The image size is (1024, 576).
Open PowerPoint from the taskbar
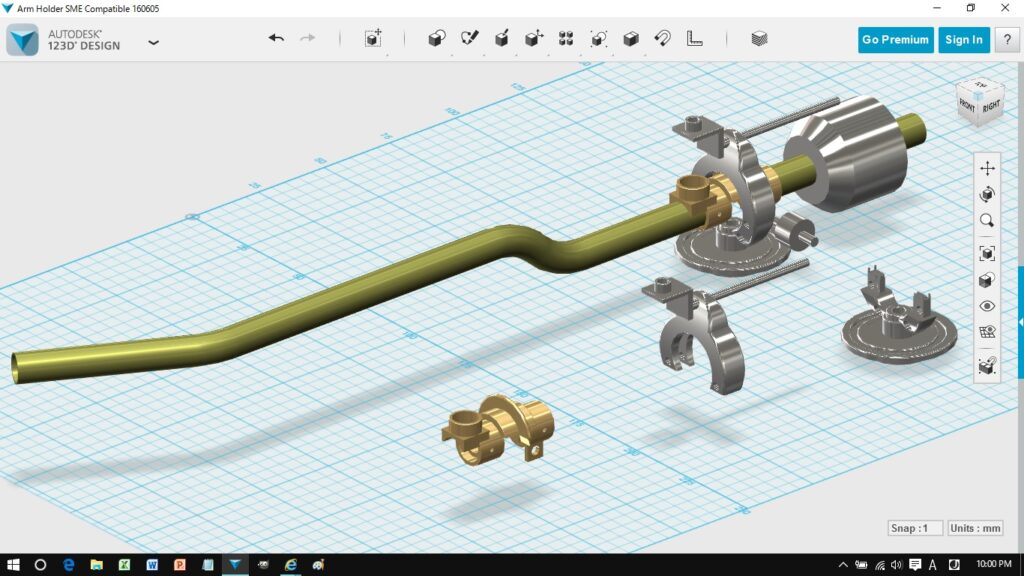180,564
